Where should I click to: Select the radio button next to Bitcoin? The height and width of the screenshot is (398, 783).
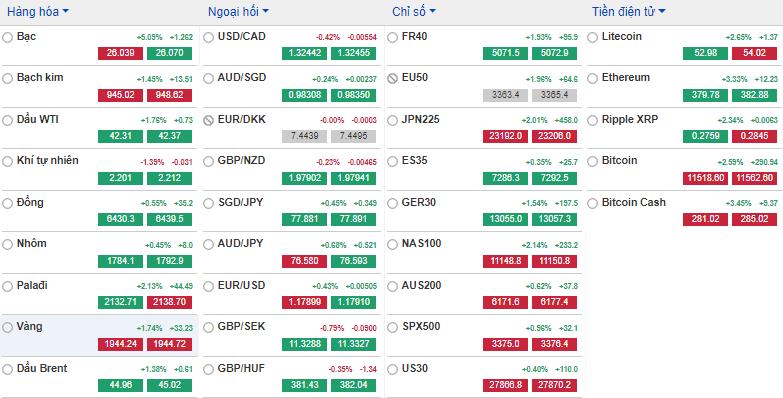(x=592, y=161)
